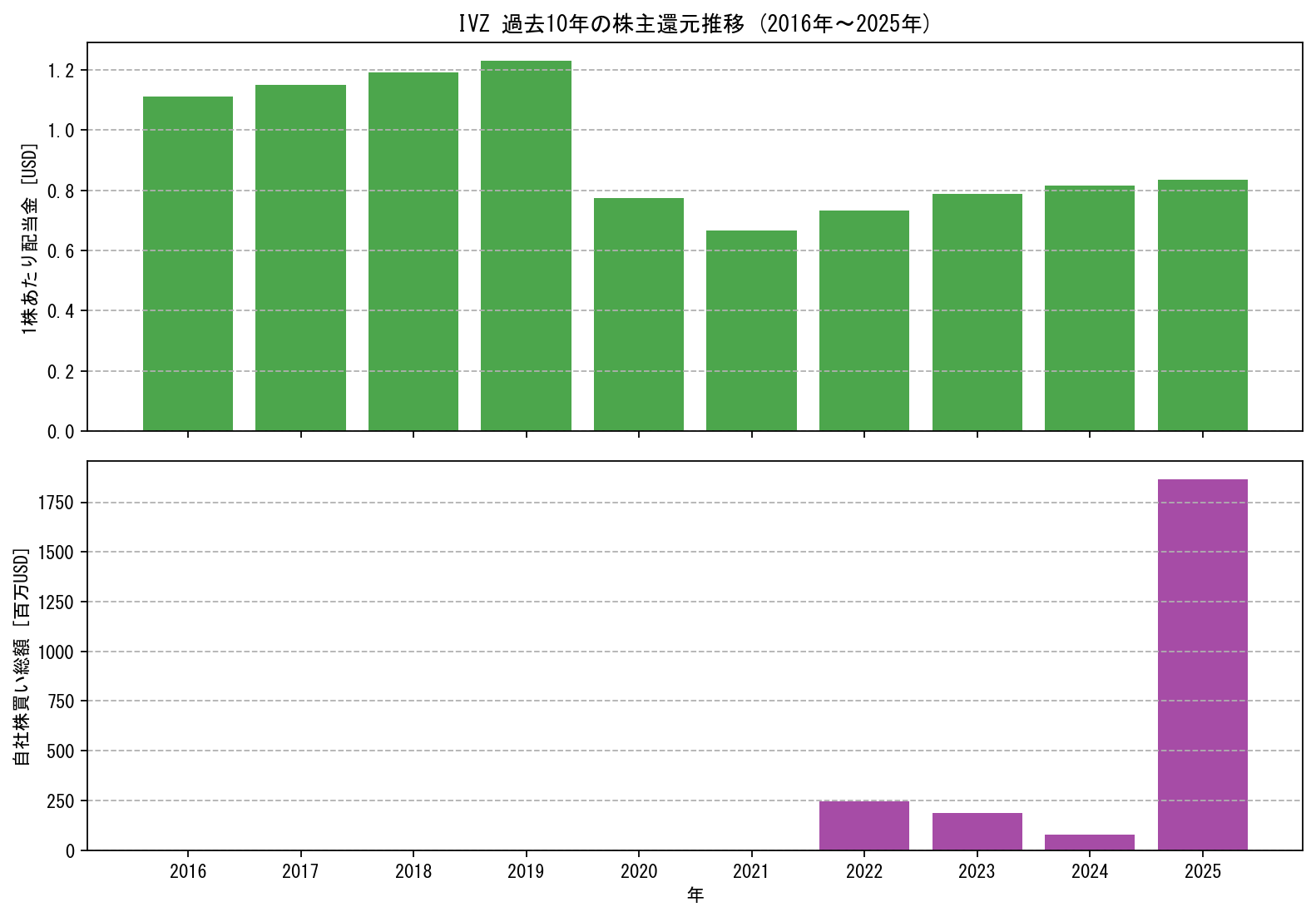The image size is (1316, 917).
Task: Click the top chart tick label 0.2
Action: coord(61,372)
